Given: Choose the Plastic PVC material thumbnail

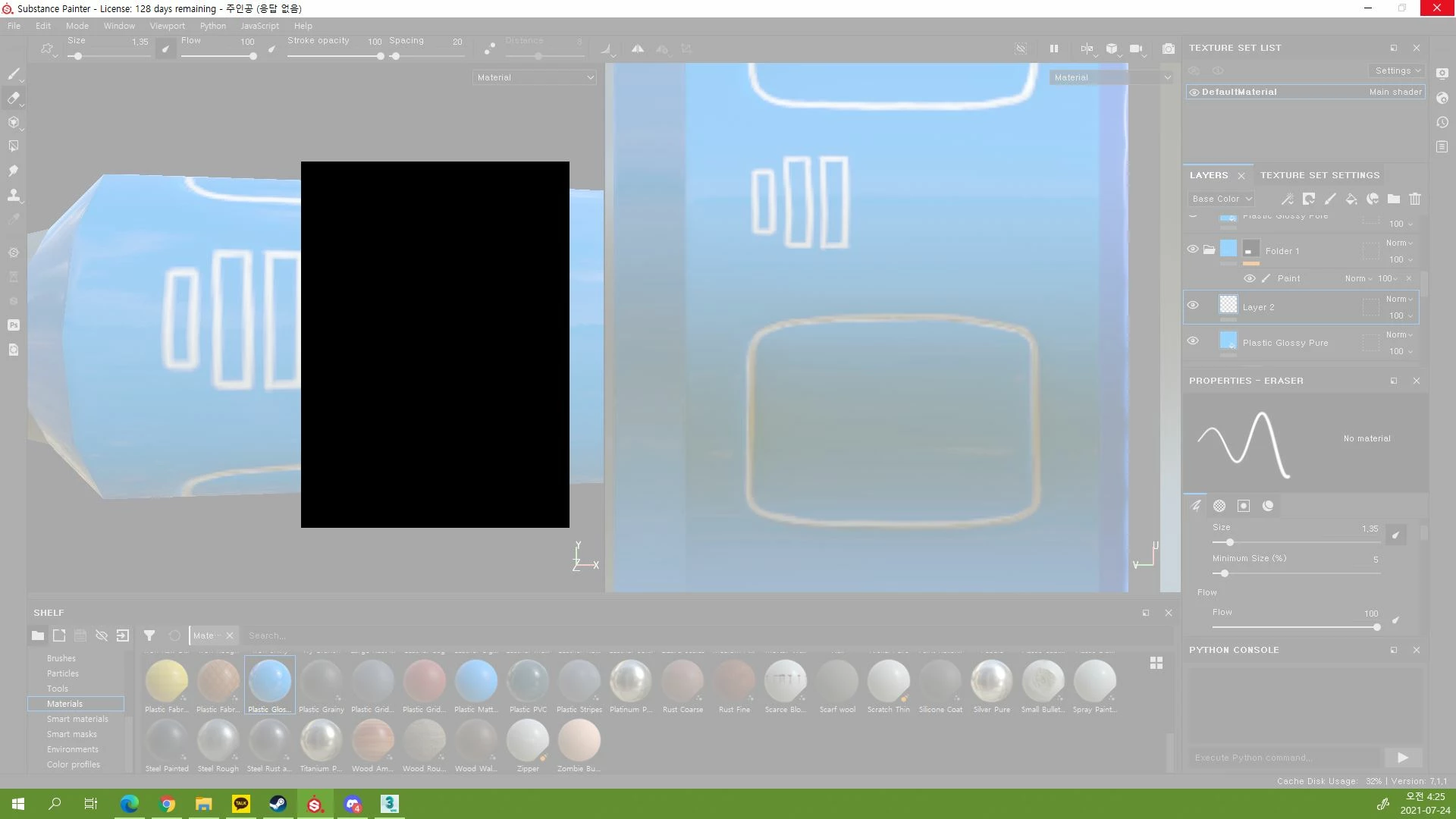Looking at the screenshot, I should 528,681.
